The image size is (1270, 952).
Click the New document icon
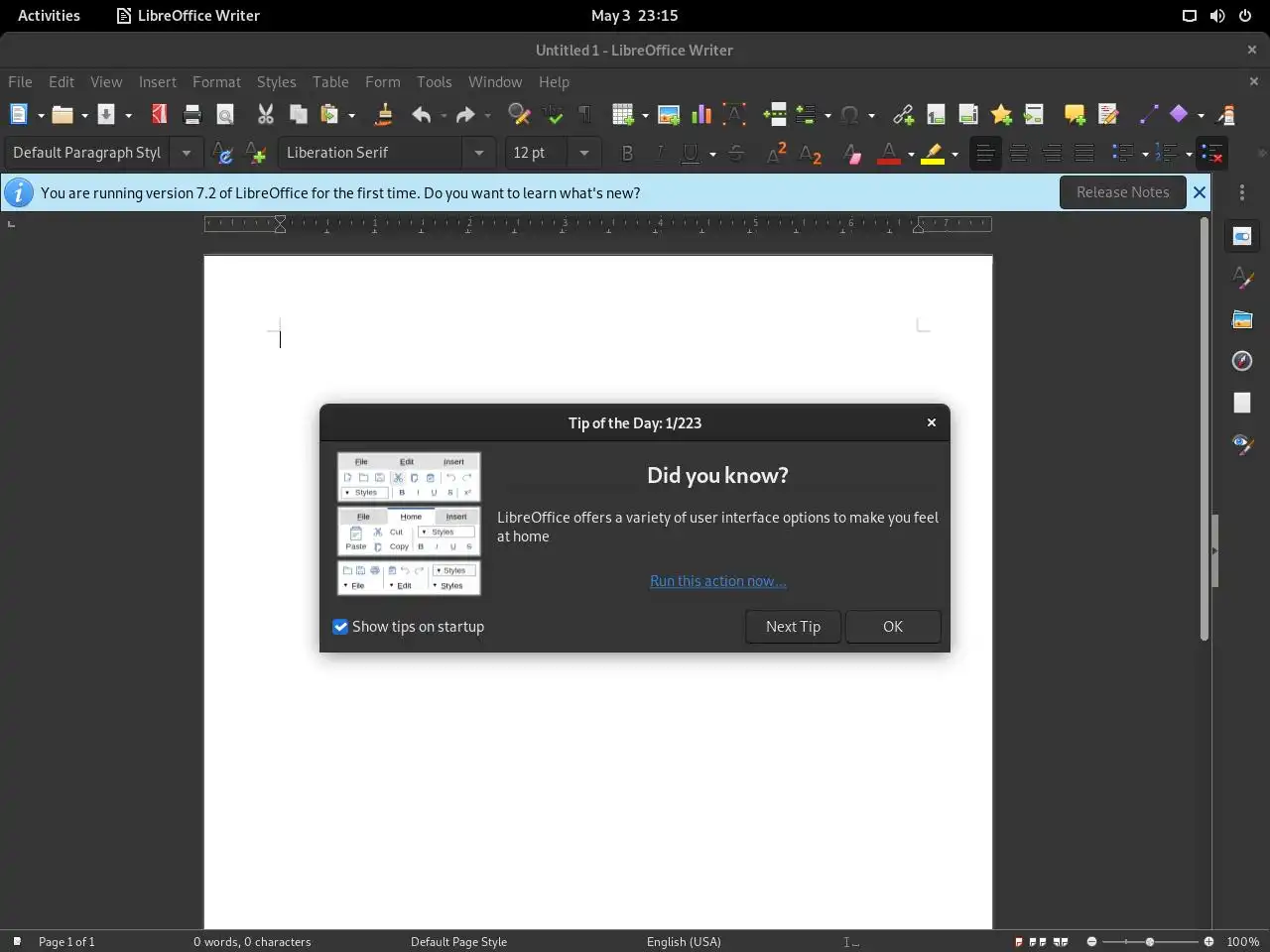tap(19, 115)
